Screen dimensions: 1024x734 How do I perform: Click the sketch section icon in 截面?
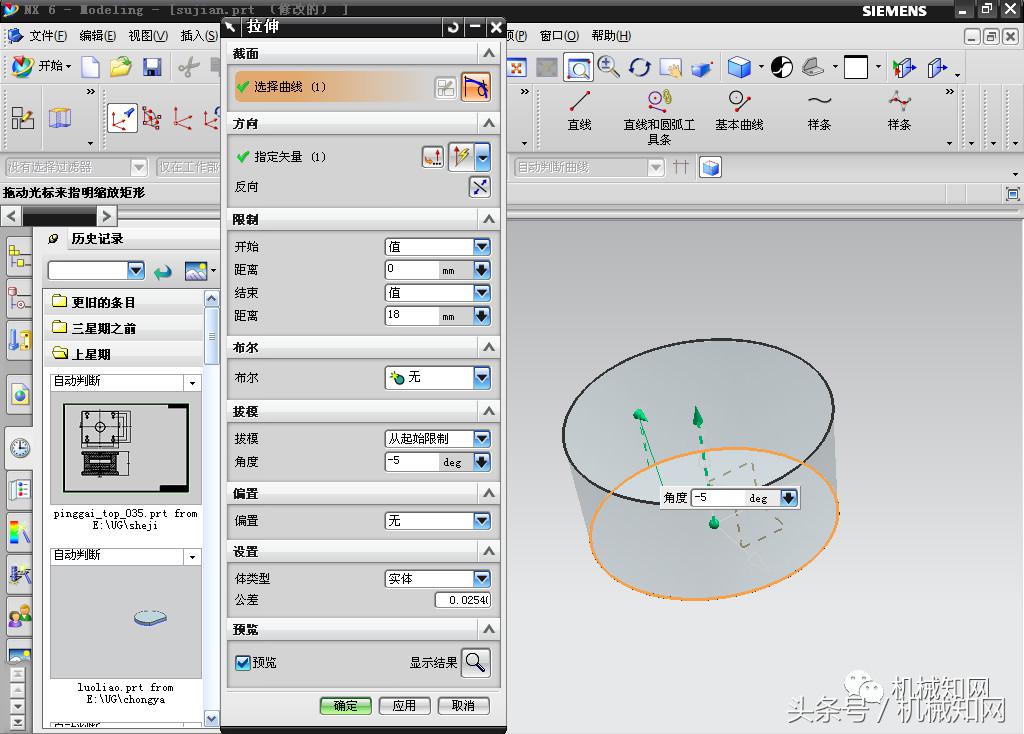pyautogui.click(x=446, y=88)
